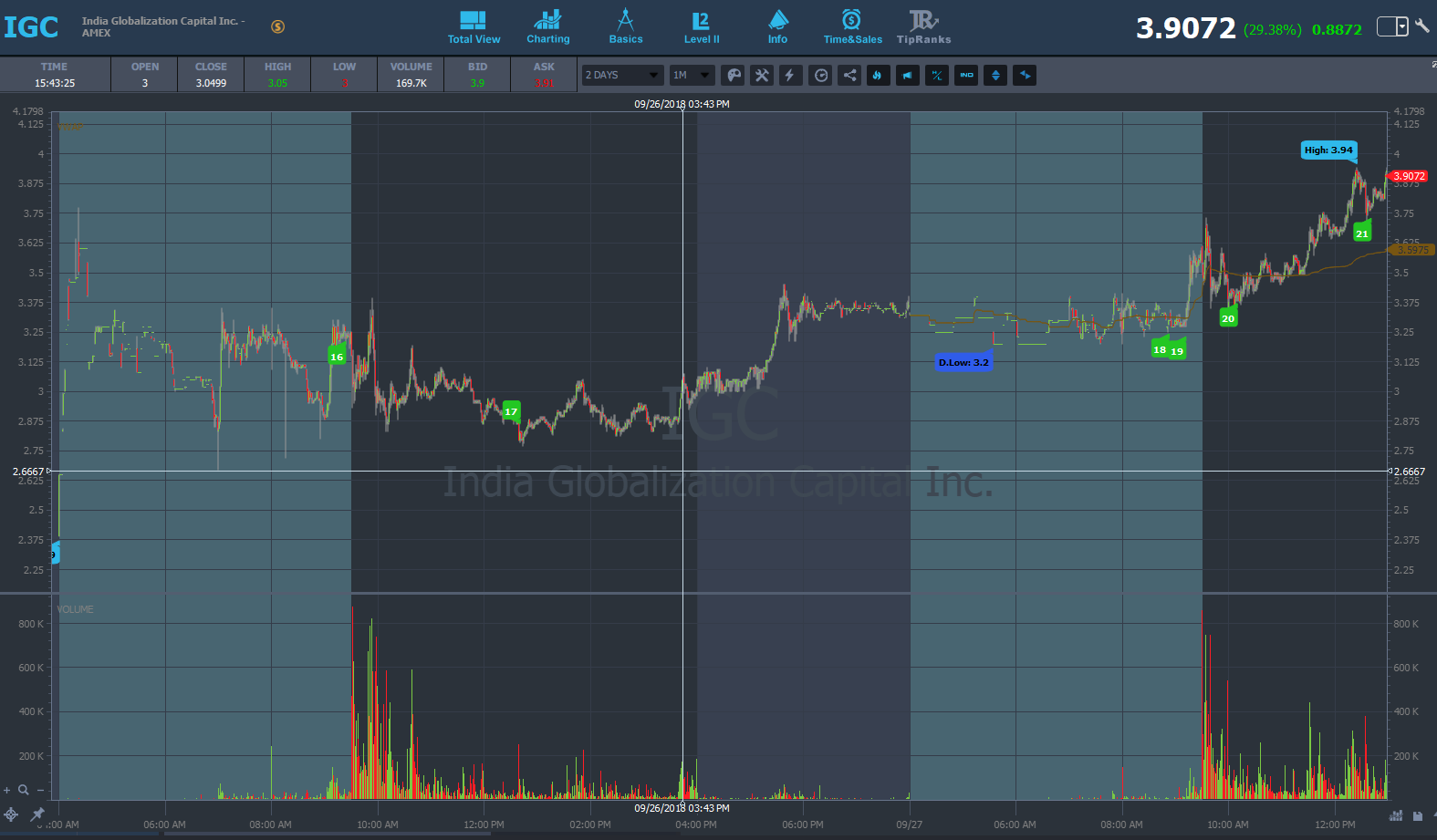Open the window layout dropdown arrow
Image resolution: width=1437 pixels, height=840 pixels.
point(1402,26)
